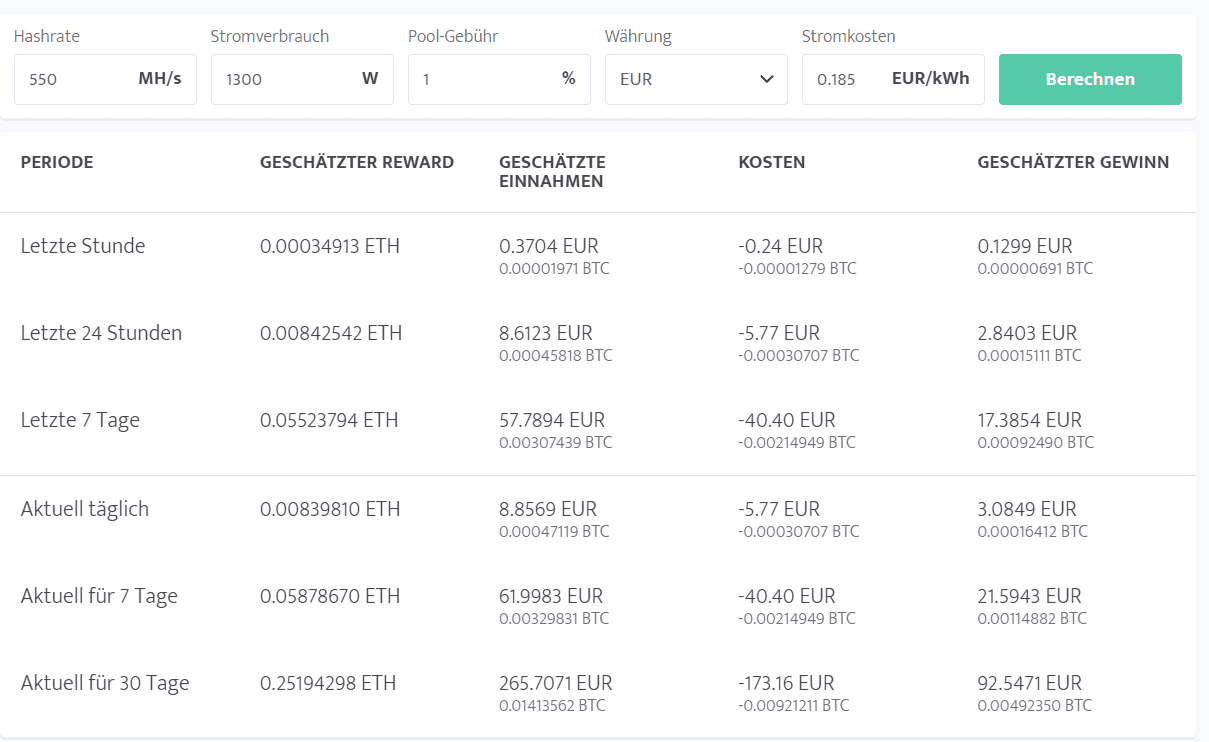Click the EUR/kWh unit label
The height and width of the screenshot is (742, 1209).
coord(930,78)
